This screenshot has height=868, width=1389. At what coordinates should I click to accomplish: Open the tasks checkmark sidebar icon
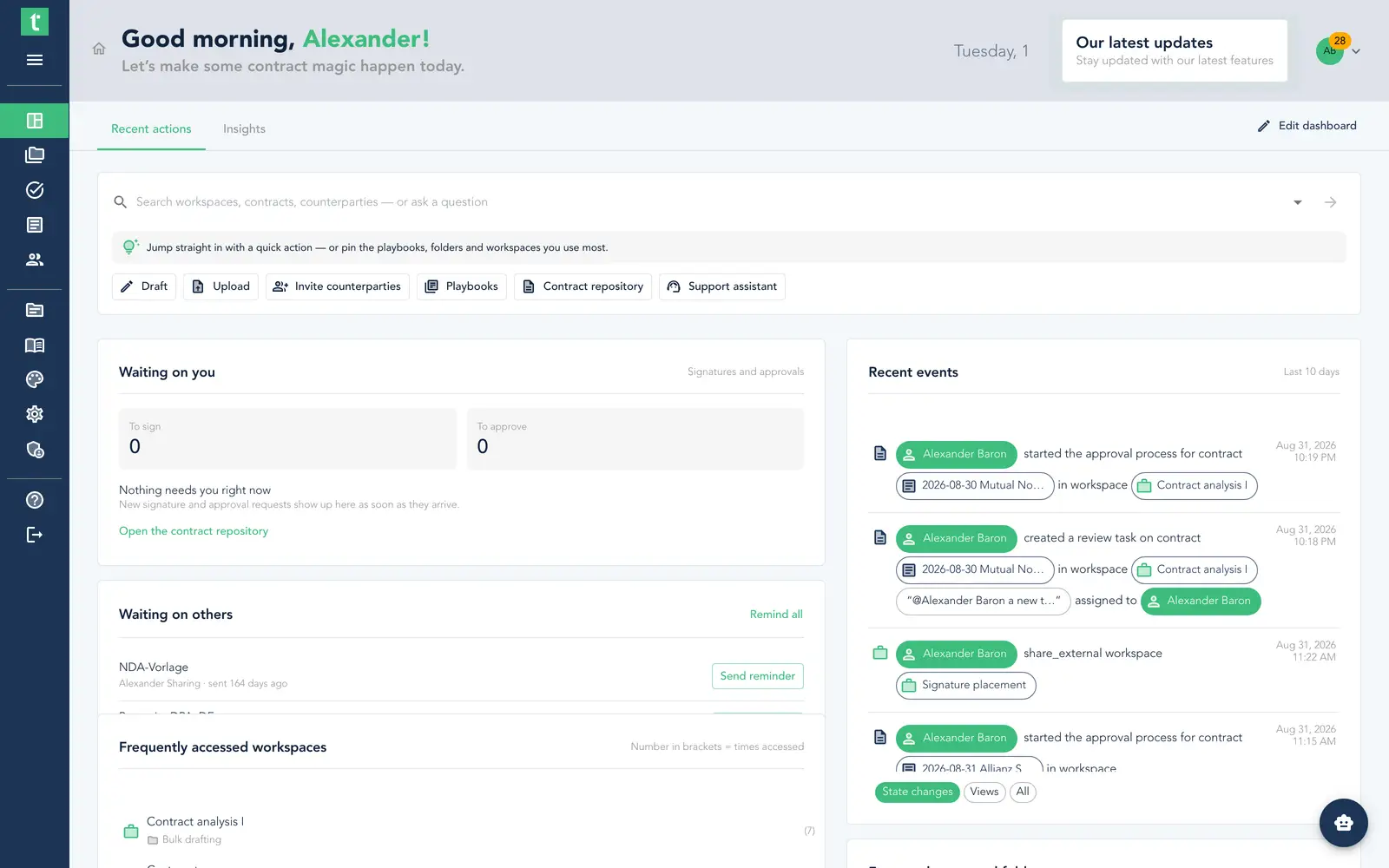[x=35, y=190]
